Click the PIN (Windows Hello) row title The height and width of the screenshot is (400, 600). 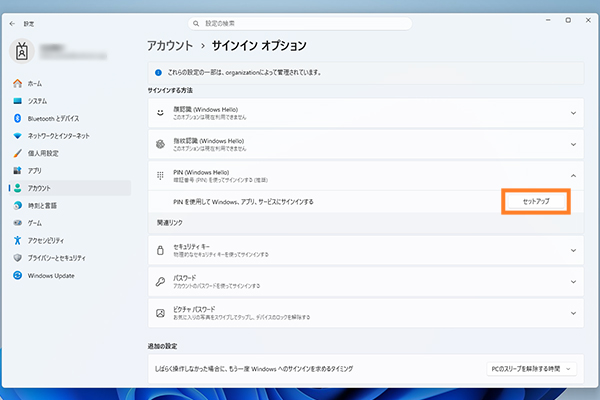(201, 172)
